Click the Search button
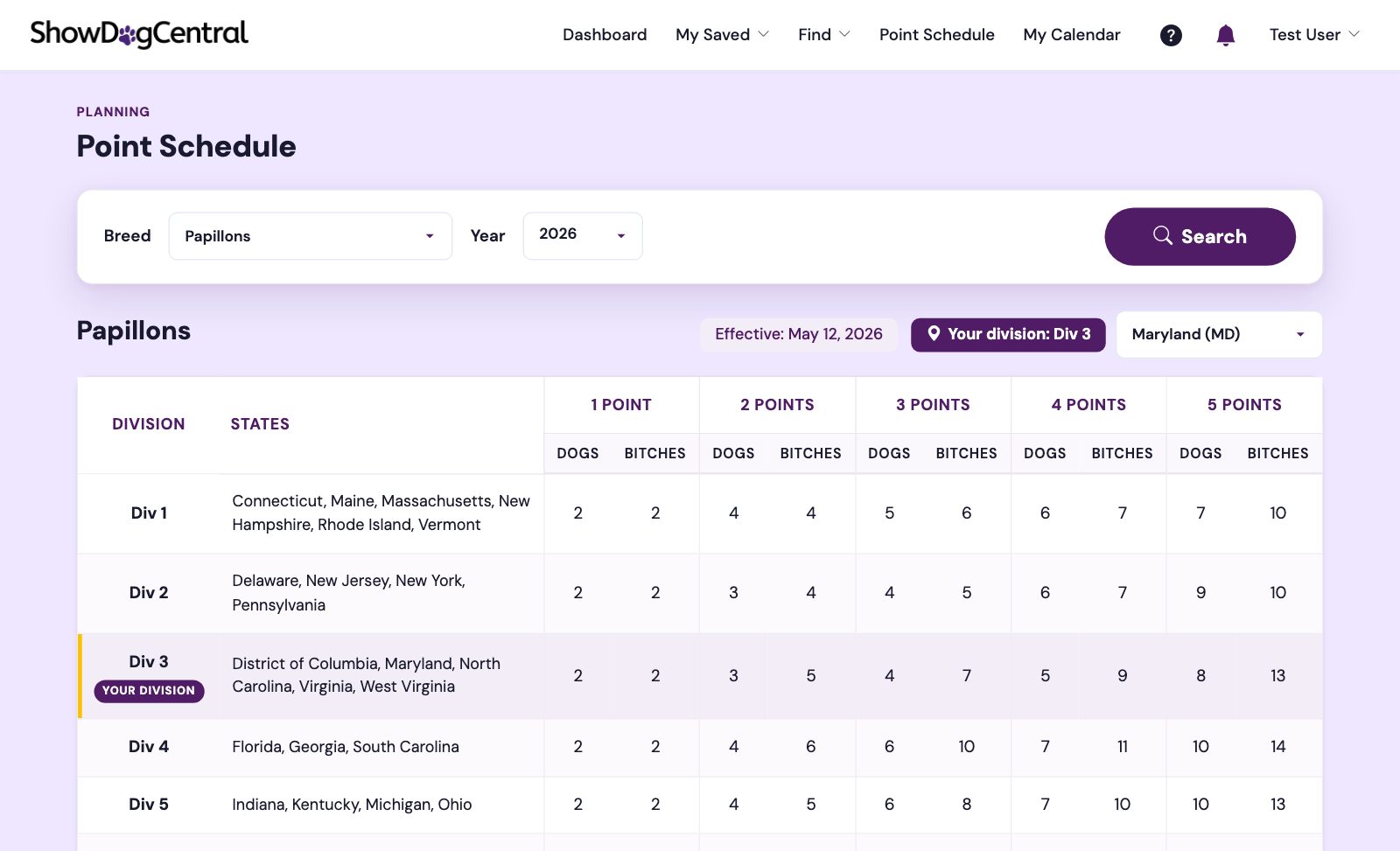 (x=1200, y=236)
